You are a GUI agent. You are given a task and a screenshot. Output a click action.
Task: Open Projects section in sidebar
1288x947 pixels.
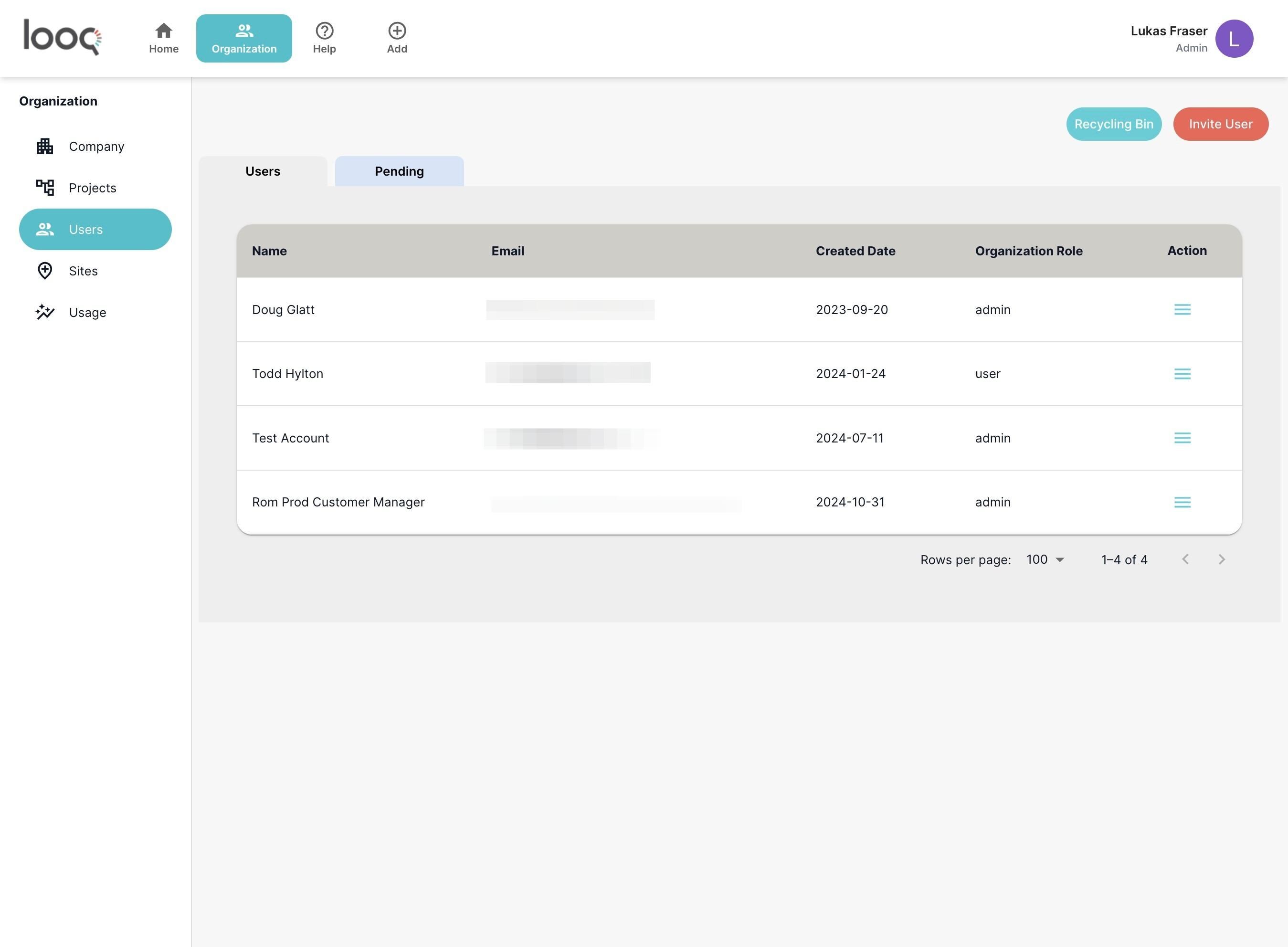(92, 188)
